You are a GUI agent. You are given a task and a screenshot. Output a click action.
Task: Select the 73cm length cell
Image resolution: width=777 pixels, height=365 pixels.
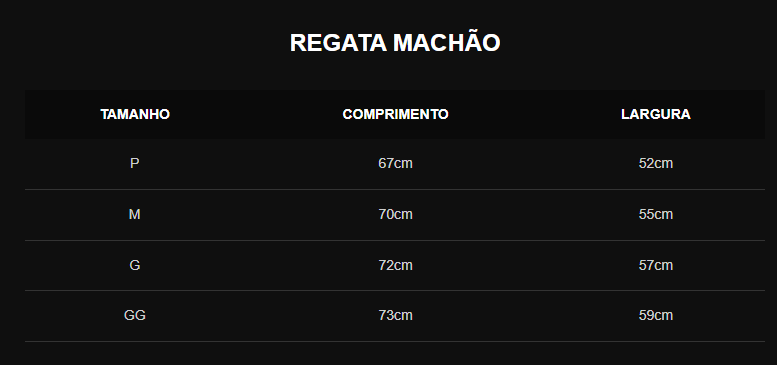pos(395,315)
